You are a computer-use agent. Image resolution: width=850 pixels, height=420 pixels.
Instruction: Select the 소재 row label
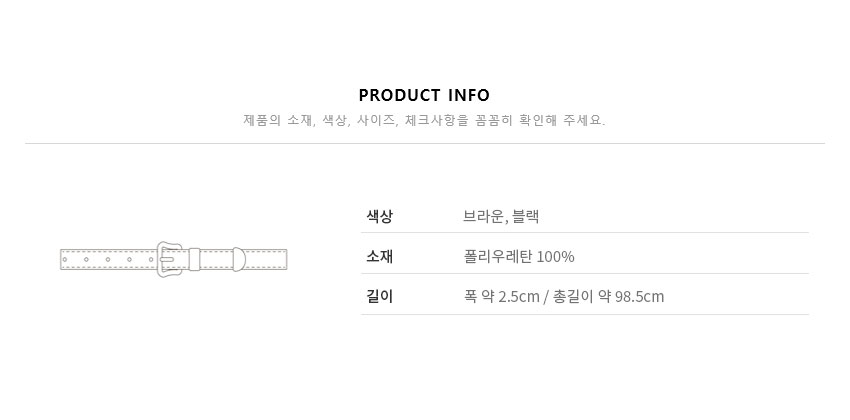(x=379, y=256)
